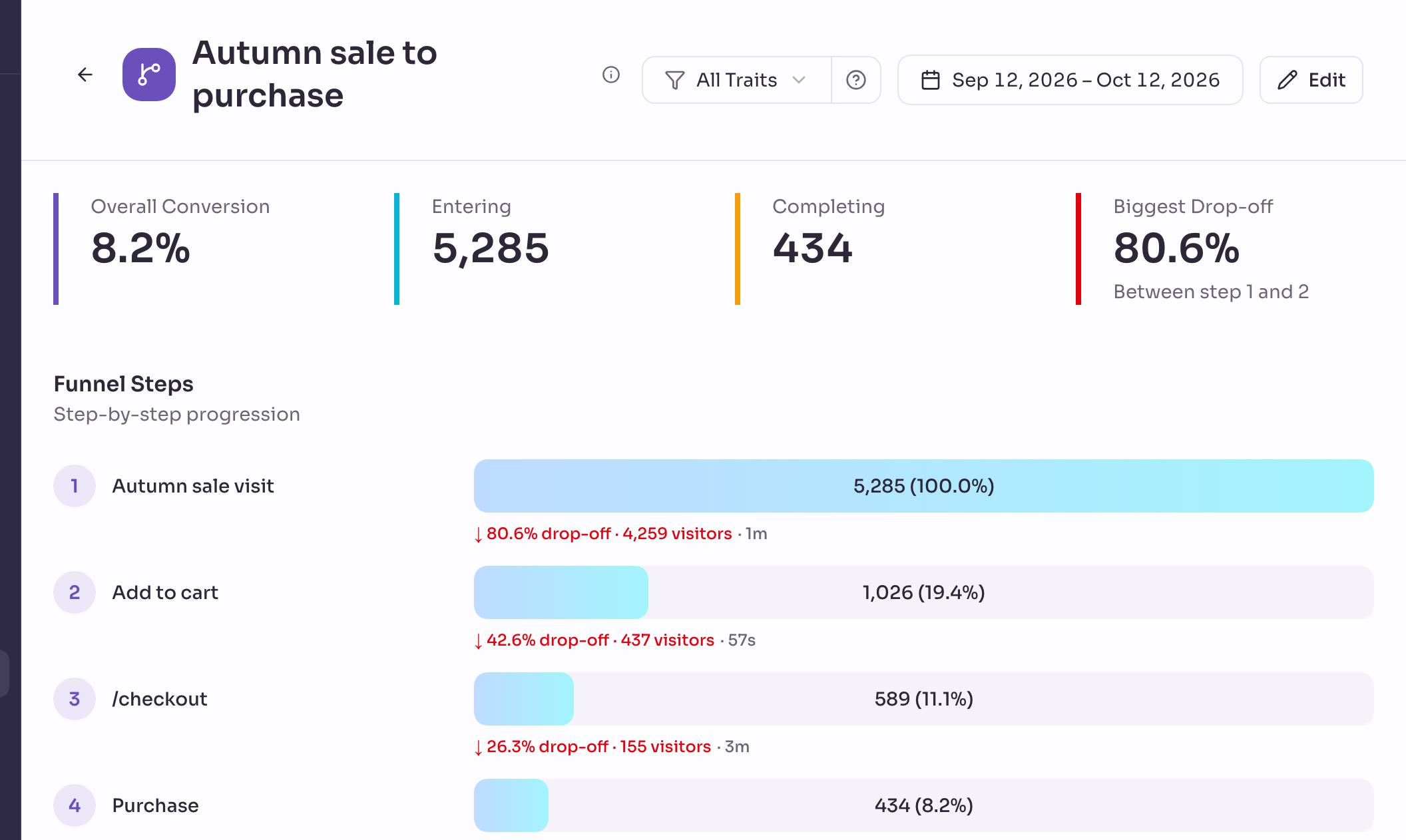
Task: Click the Edit button
Action: [1311, 80]
